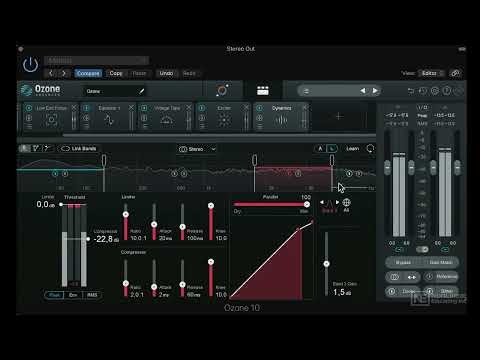Image resolution: width=480 pixels, height=360 pixels.
Task: Click the spectrum view icon left of Link Bands
Action: click(x=24, y=148)
